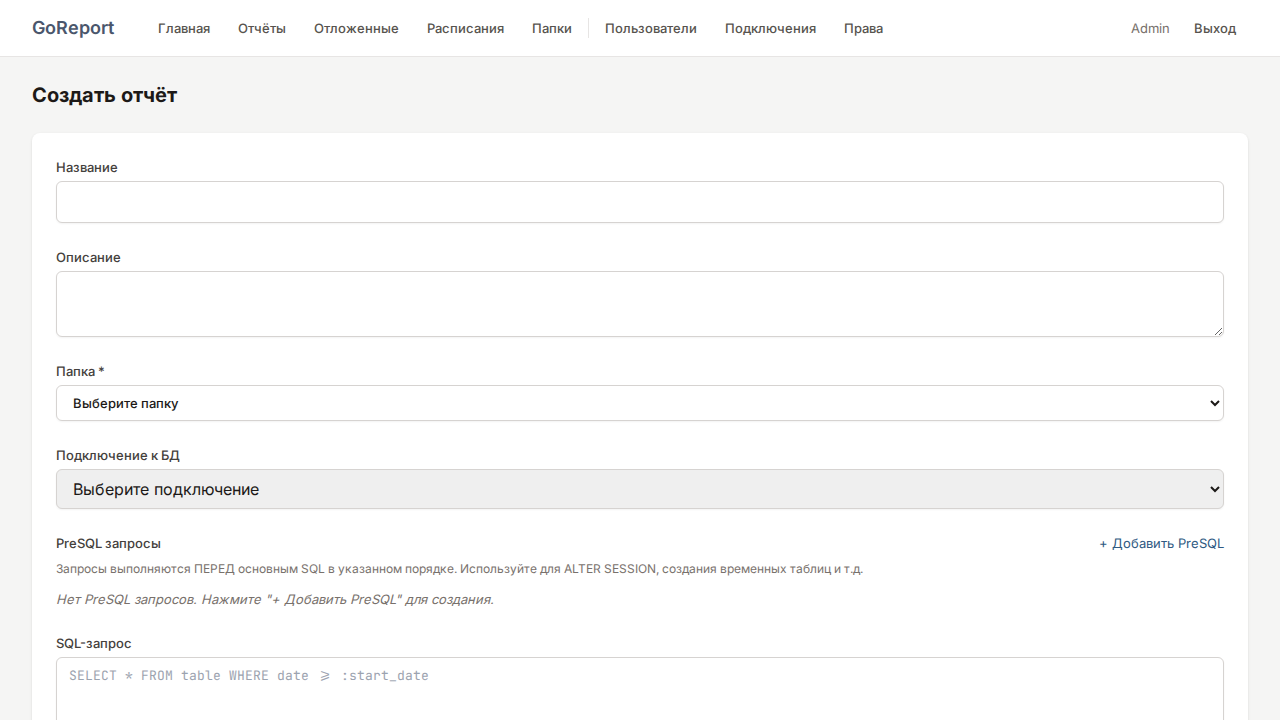Image resolution: width=1280 pixels, height=720 pixels.
Task: Navigate to Расписания
Action: 465,28
